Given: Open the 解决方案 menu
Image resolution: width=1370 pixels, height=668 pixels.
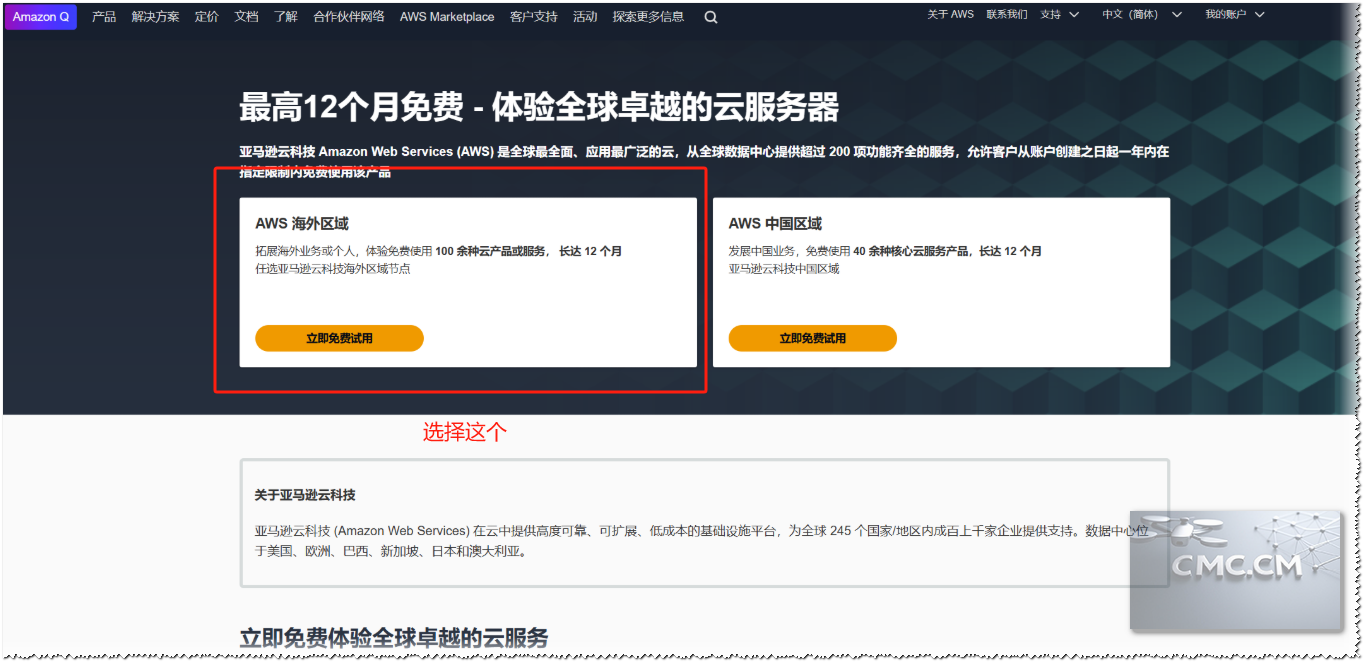Looking at the screenshot, I should pos(155,17).
